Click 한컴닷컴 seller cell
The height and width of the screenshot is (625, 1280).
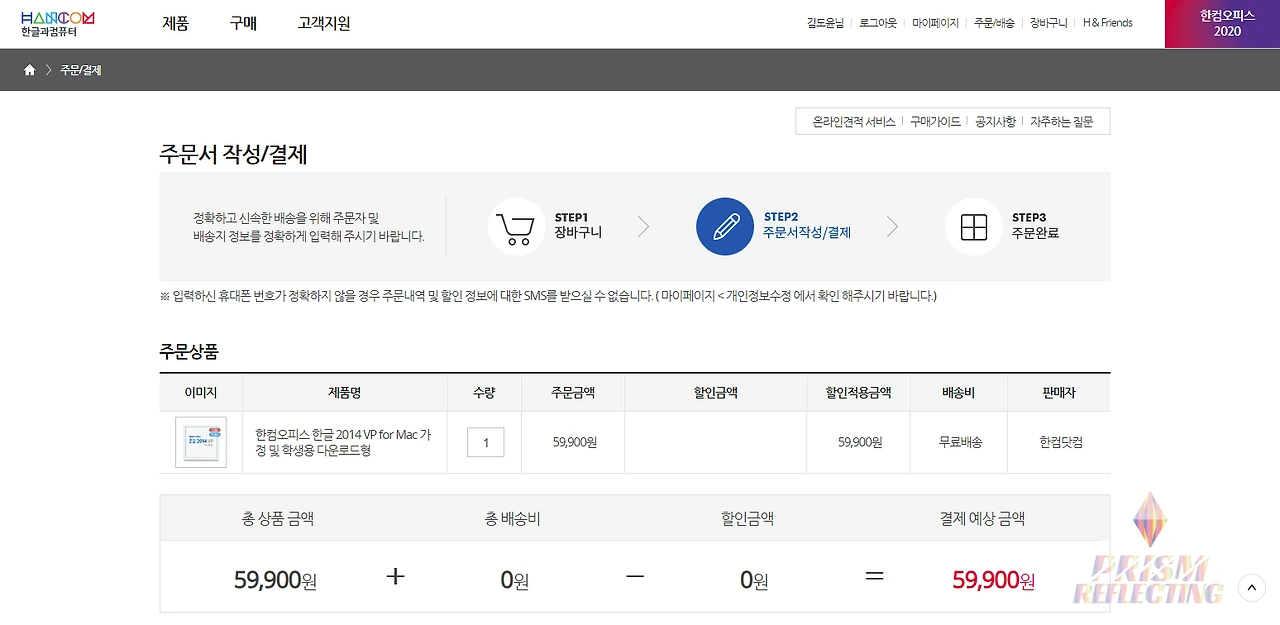point(1061,442)
